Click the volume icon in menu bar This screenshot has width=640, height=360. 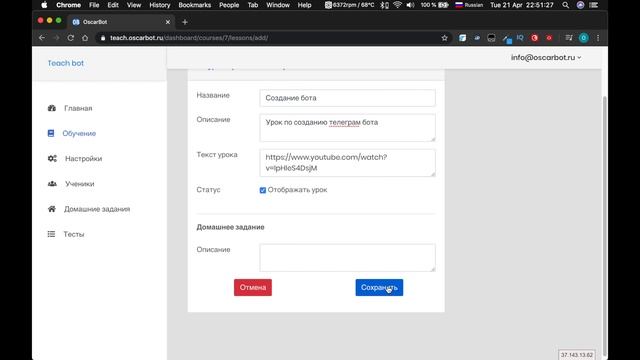[x=411, y=5]
